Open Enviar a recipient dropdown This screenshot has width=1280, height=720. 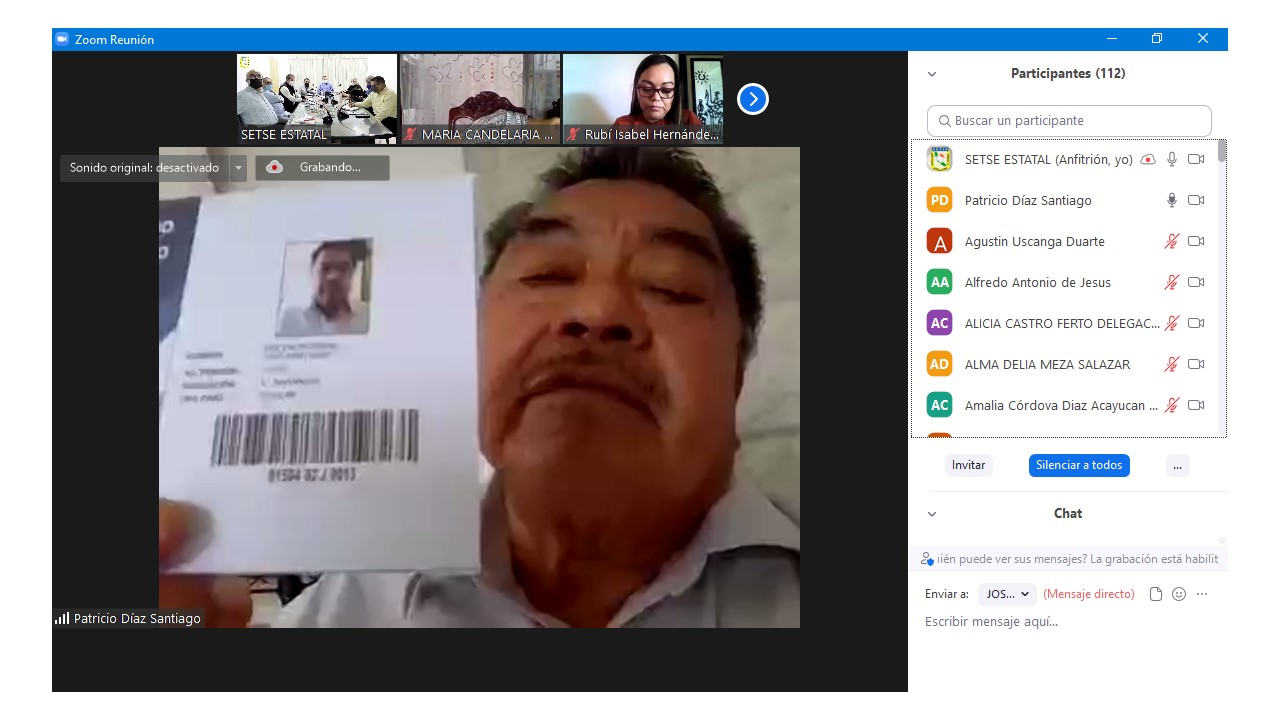point(1007,594)
